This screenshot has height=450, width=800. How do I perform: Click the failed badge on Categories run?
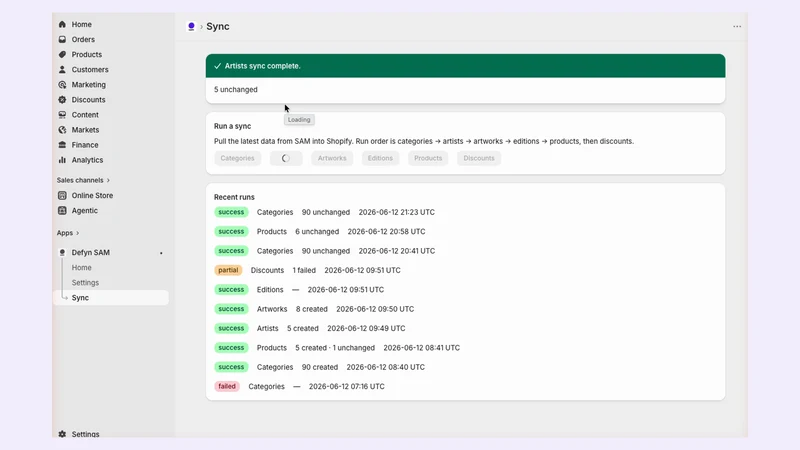[227, 386]
